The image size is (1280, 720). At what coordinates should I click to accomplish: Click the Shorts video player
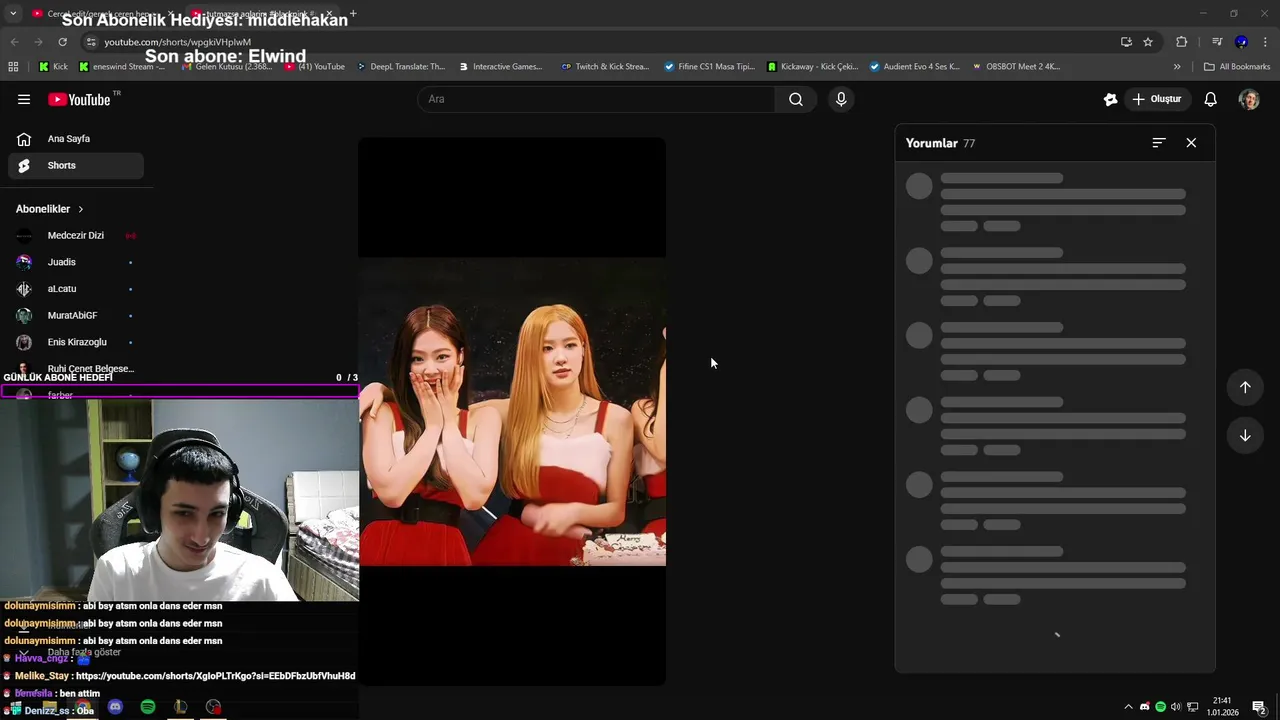pyautogui.click(x=512, y=411)
